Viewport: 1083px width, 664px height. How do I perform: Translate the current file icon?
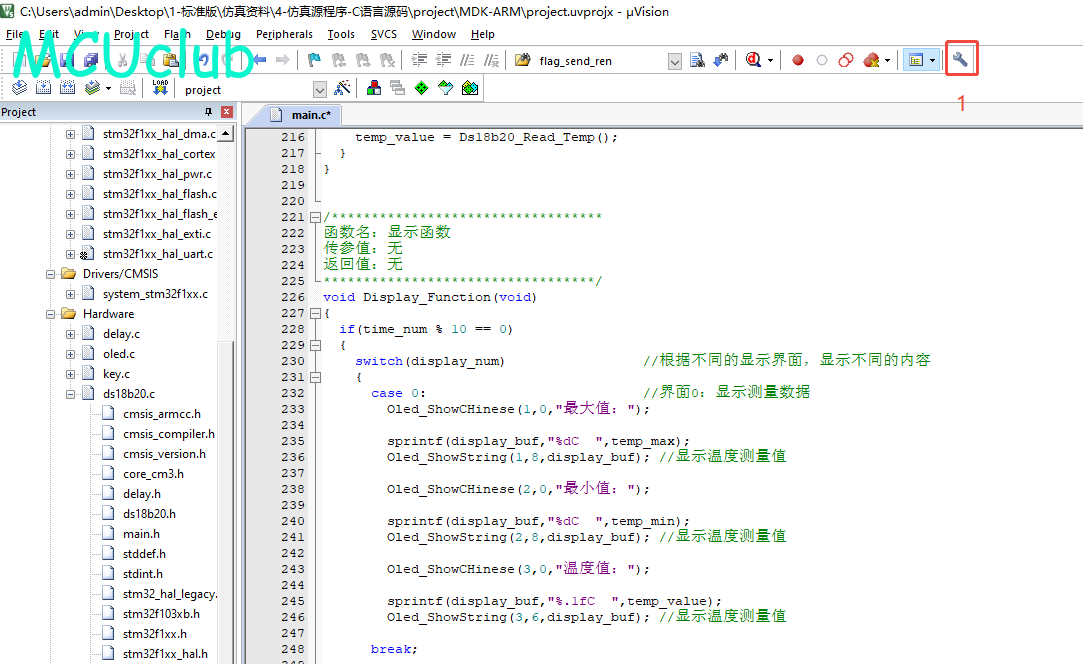[x=19, y=88]
